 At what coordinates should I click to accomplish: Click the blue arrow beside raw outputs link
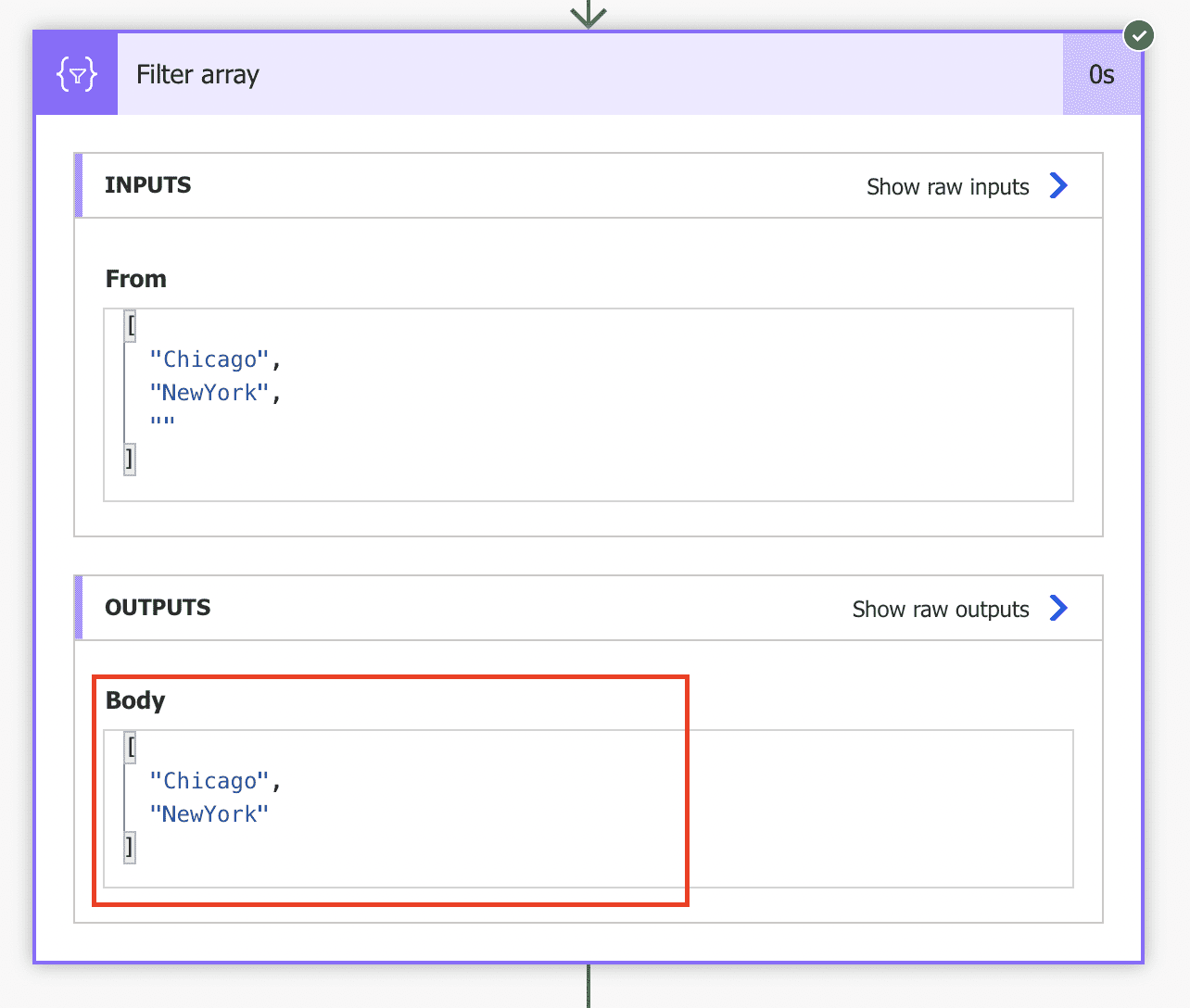coord(1057,608)
